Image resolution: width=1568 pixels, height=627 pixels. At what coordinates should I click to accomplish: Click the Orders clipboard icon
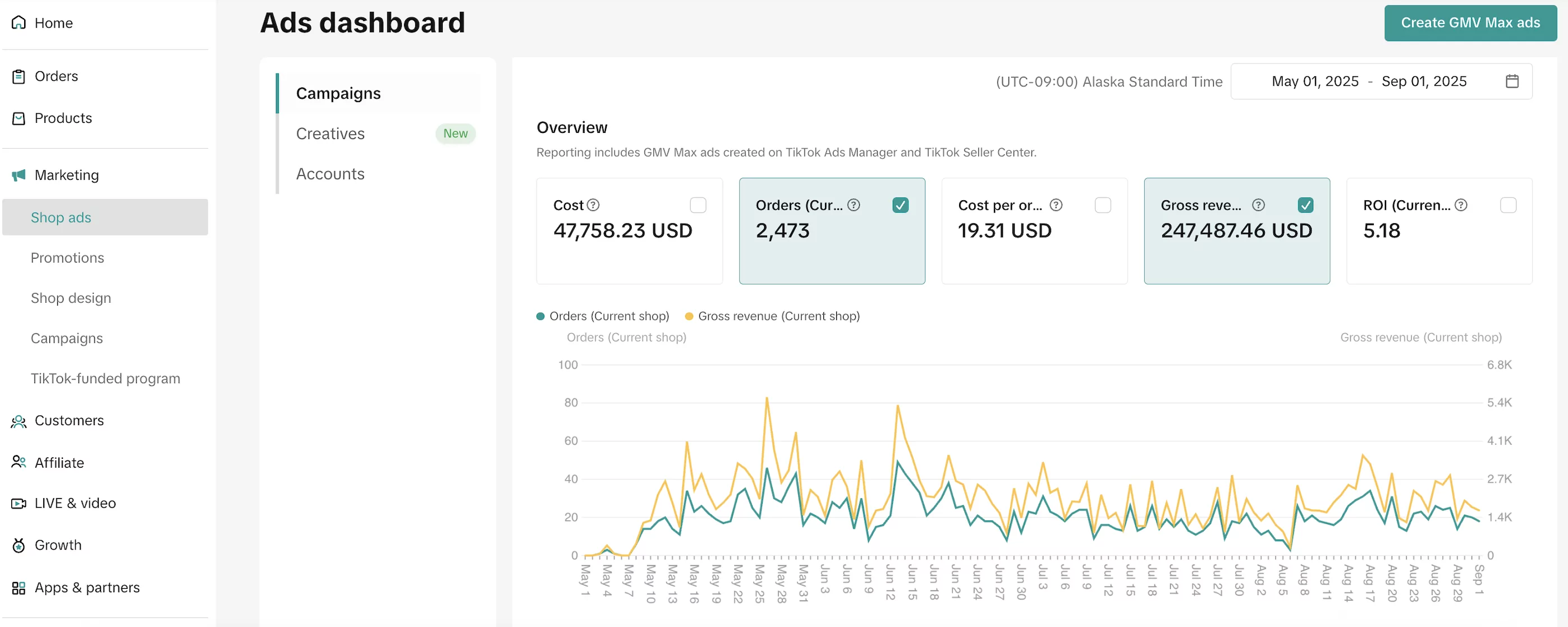coord(19,77)
